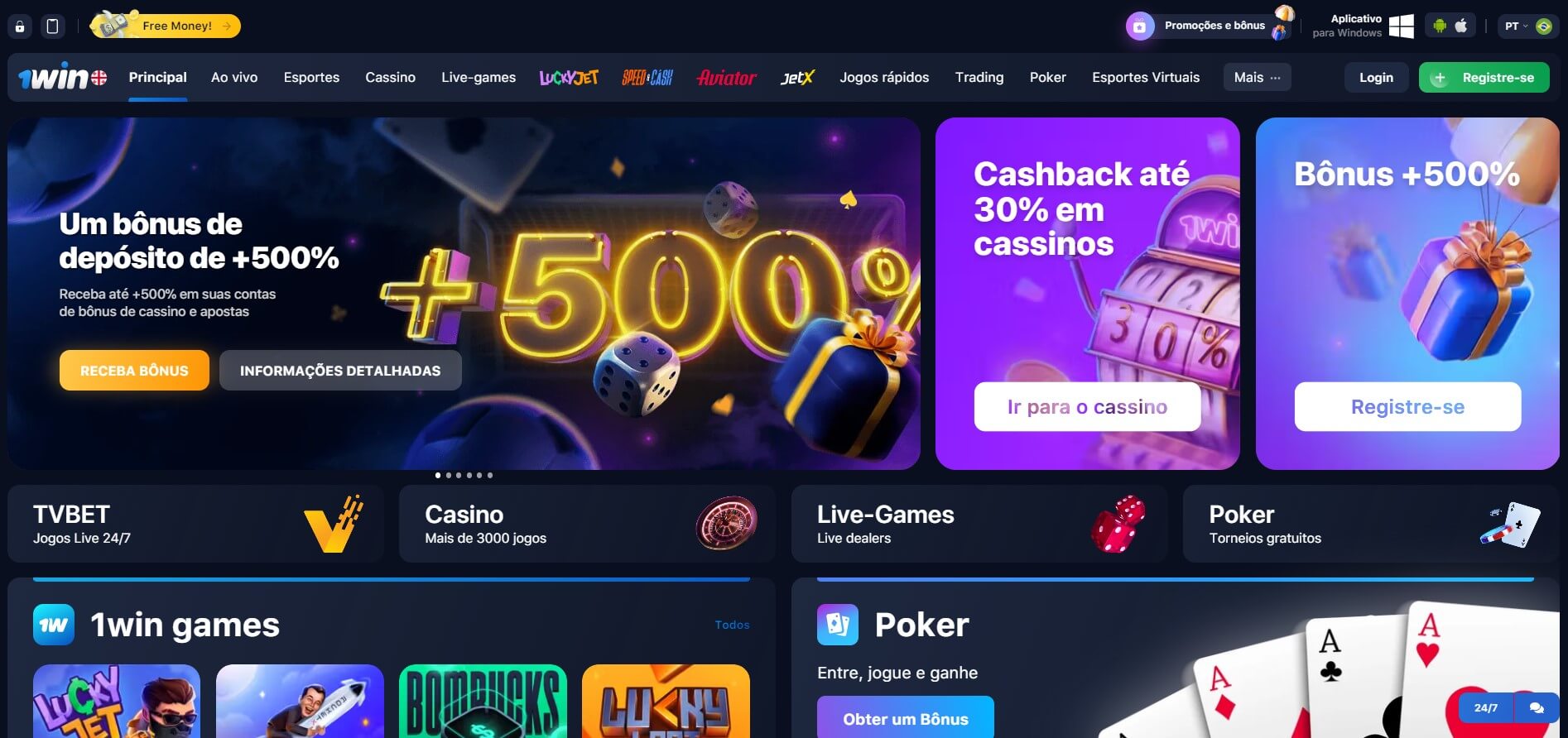Click the lock icon in top bar
Viewport: 1568px width, 738px height.
click(x=20, y=26)
